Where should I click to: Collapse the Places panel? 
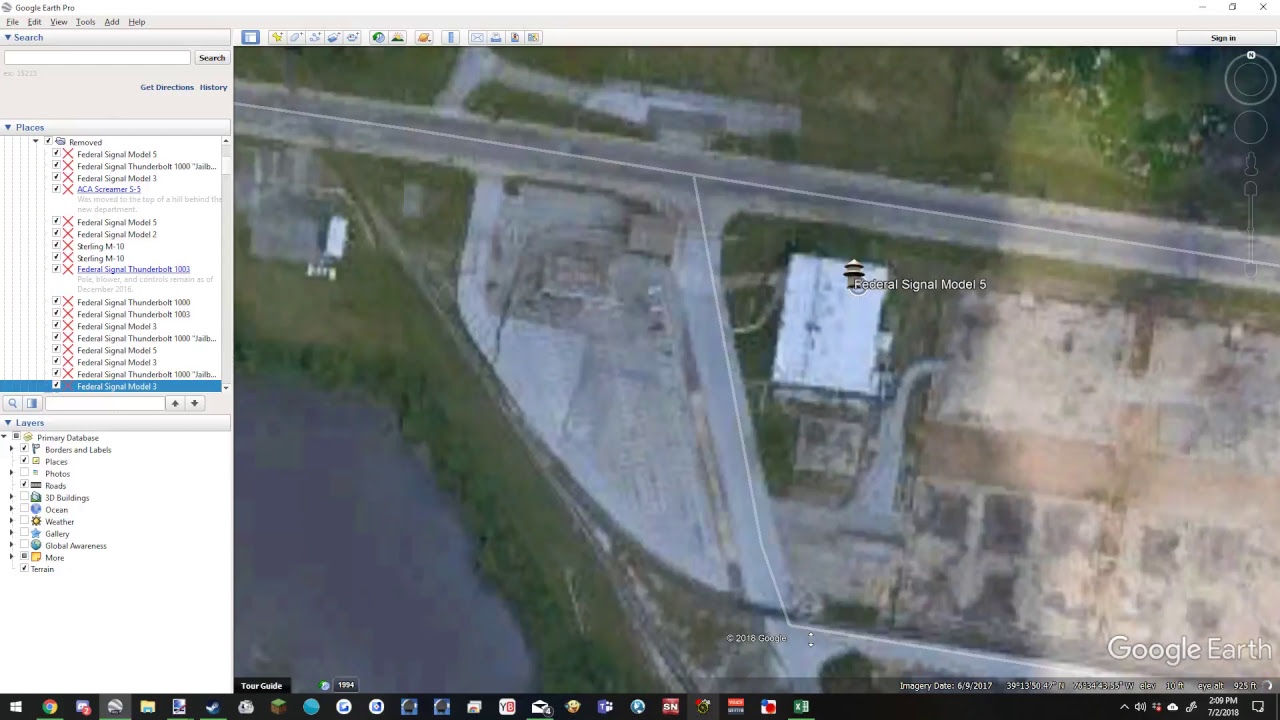click(x=7, y=128)
